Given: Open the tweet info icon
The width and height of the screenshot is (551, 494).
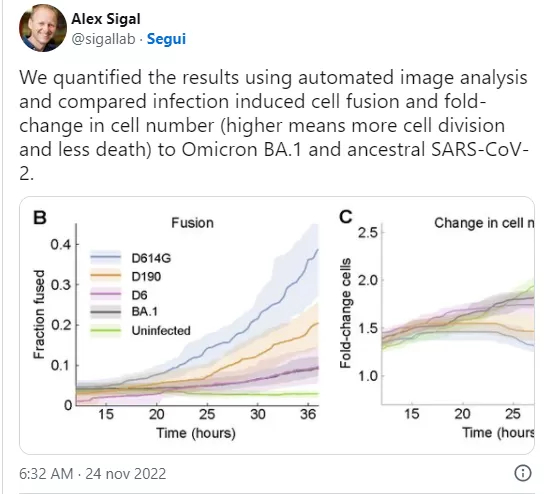Looking at the screenshot, I should (523, 473).
